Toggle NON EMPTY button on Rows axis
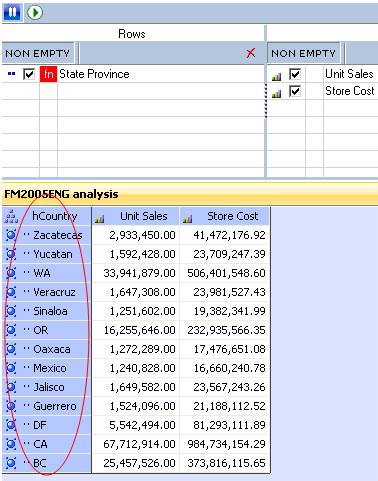This screenshot has height=481, width=378. (38, 53)
